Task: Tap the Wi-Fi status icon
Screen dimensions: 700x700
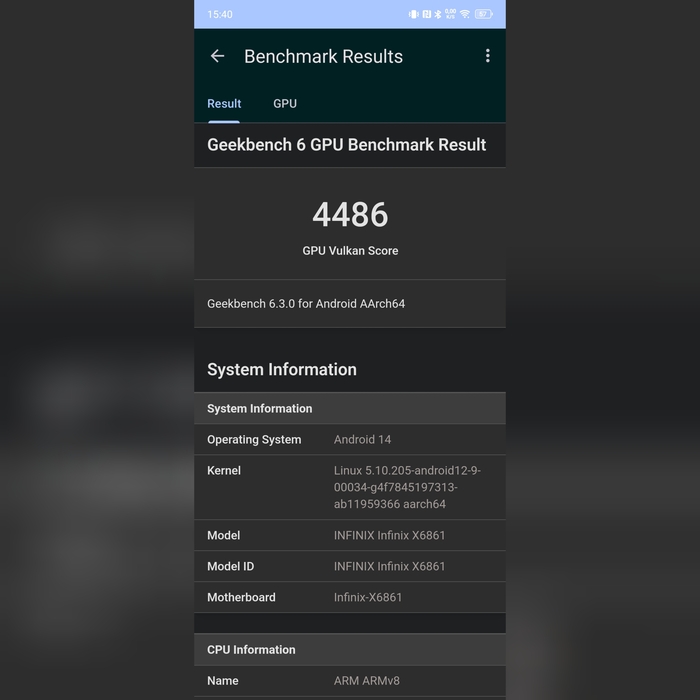Action: pyautogui.click(x=465, y=14)
